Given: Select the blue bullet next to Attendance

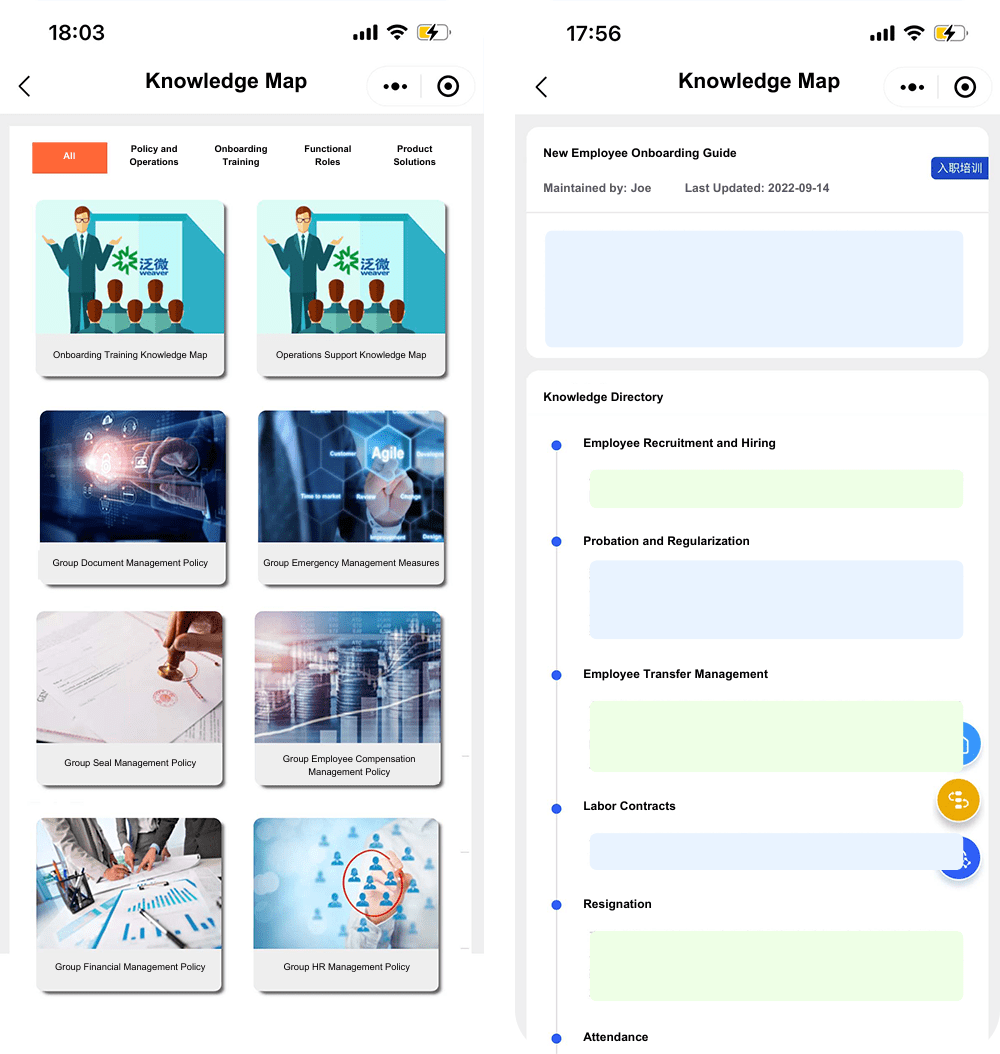Looking at the screenshot, I should click(x=556, y=1038).
